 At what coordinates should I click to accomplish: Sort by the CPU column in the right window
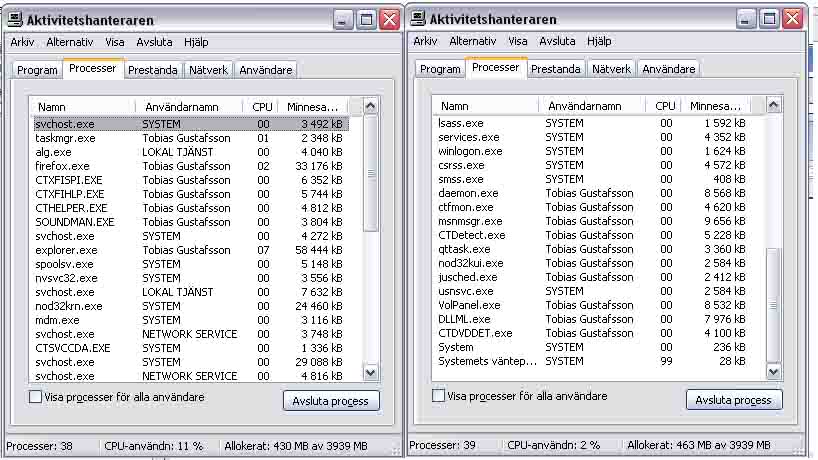(665, 106)
